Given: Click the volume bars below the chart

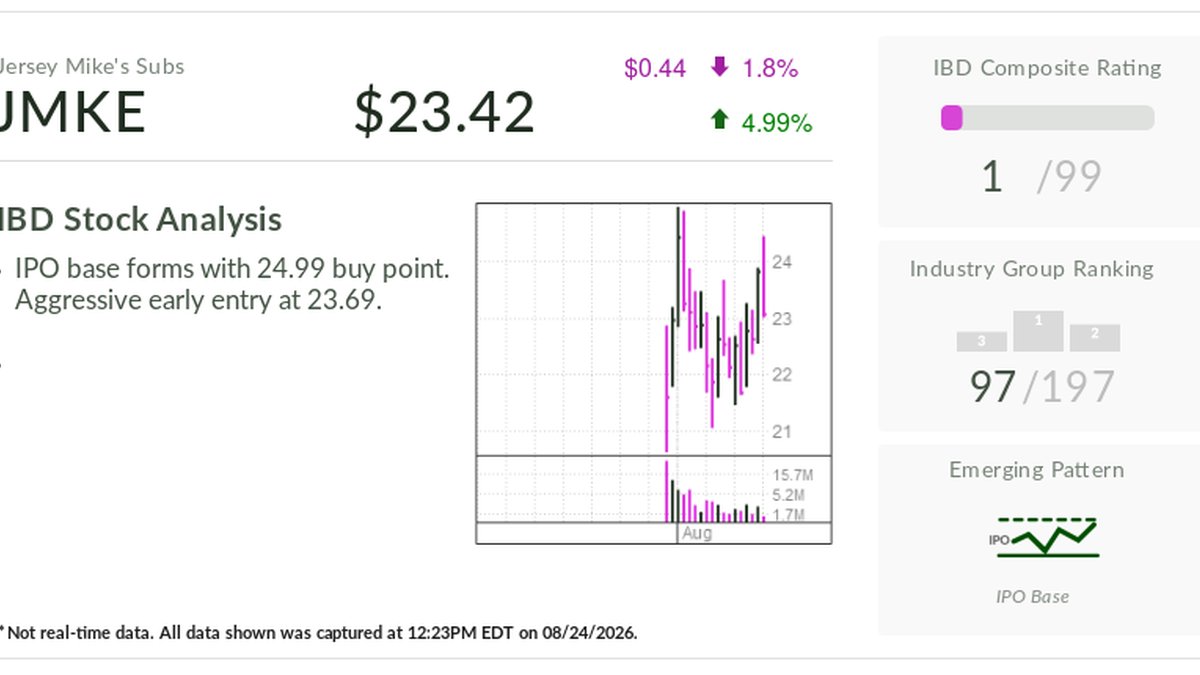Looking at the screenshot, I should click(716, 493).
